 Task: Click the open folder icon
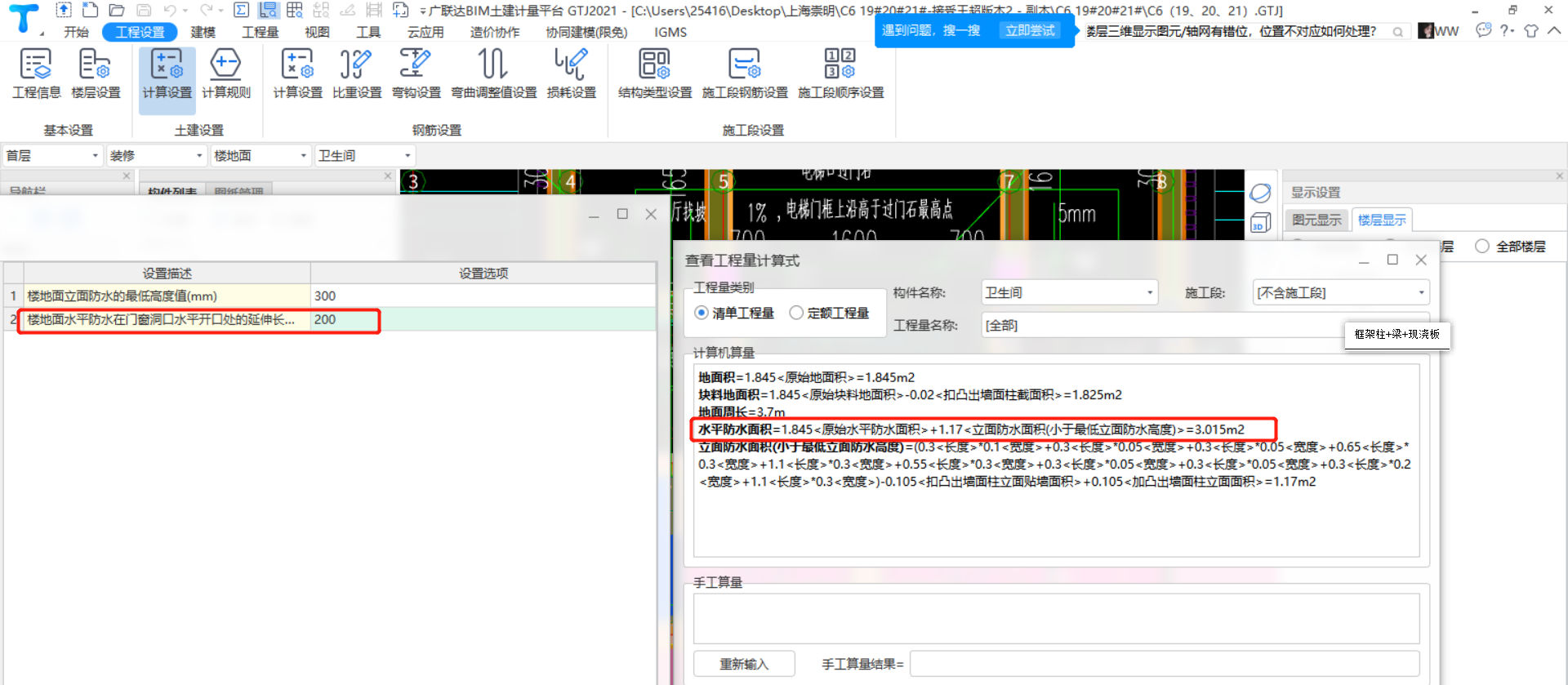point(117,10)
